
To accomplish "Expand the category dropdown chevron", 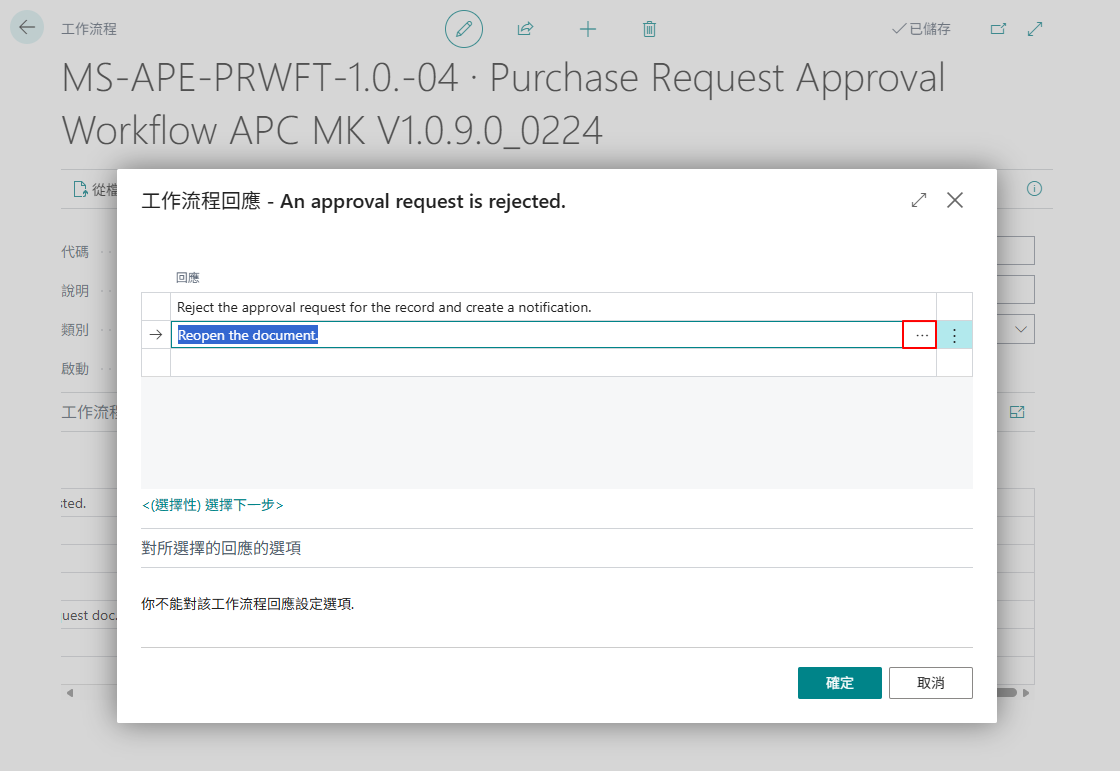I will click(1021, 329).
